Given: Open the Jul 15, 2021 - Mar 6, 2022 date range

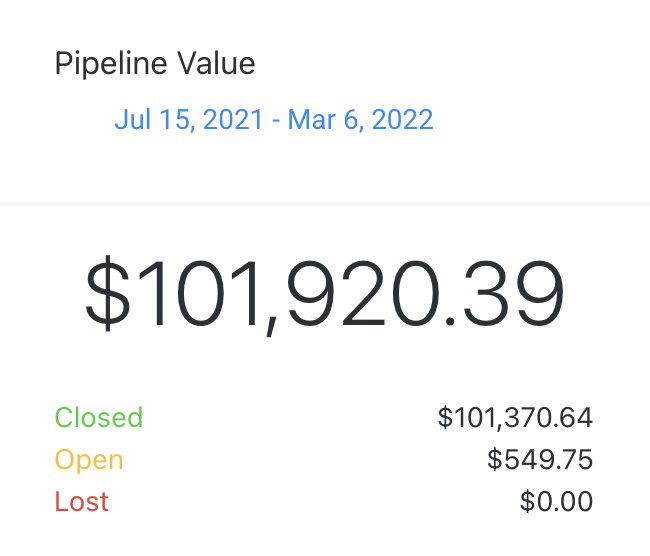Looking at the screenshot, I should click(274, 120).
